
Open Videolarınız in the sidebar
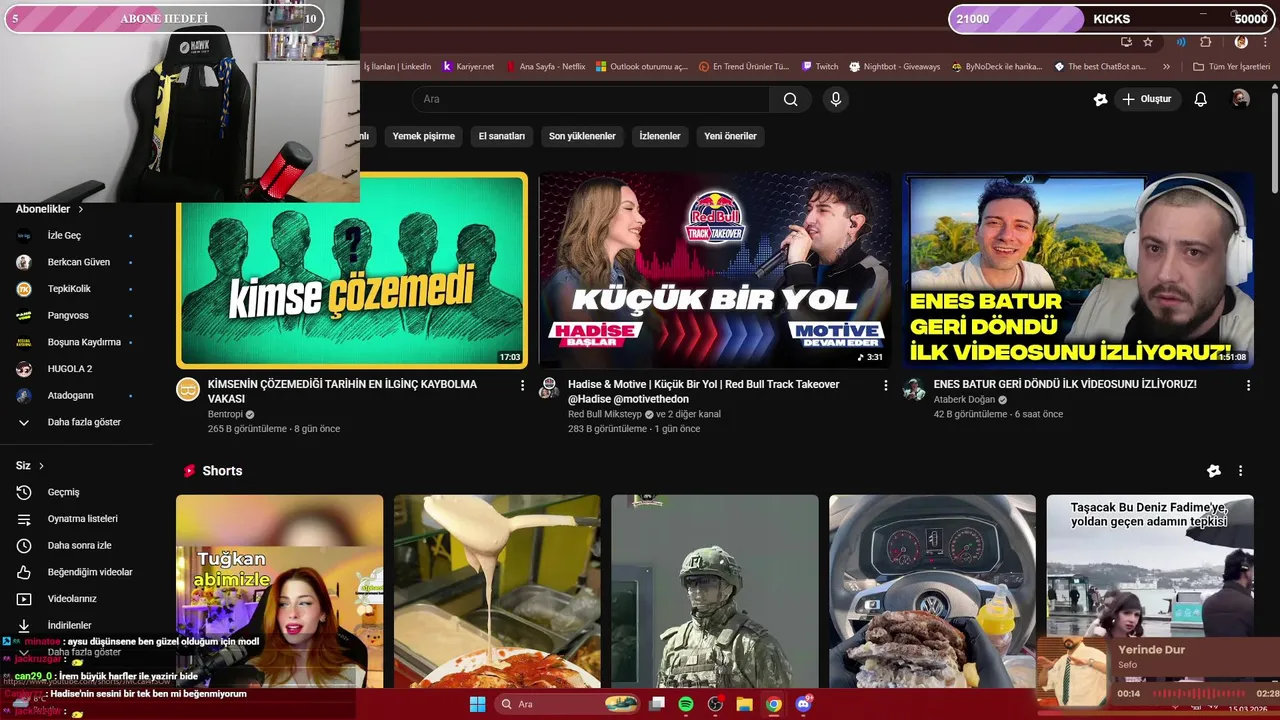[x=76, y=599]
